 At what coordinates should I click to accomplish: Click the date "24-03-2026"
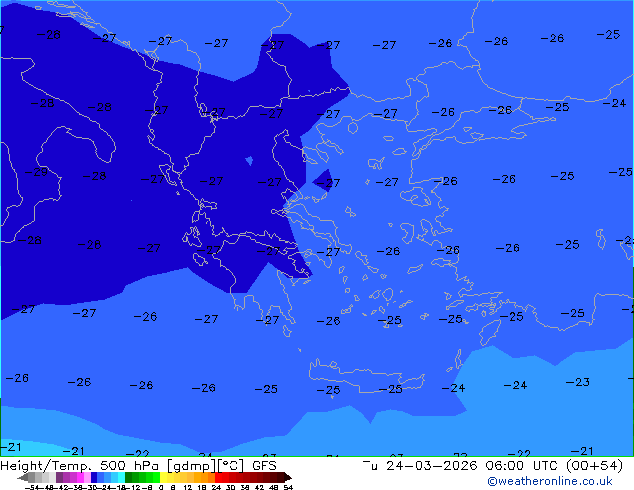(x=431, y=466)
